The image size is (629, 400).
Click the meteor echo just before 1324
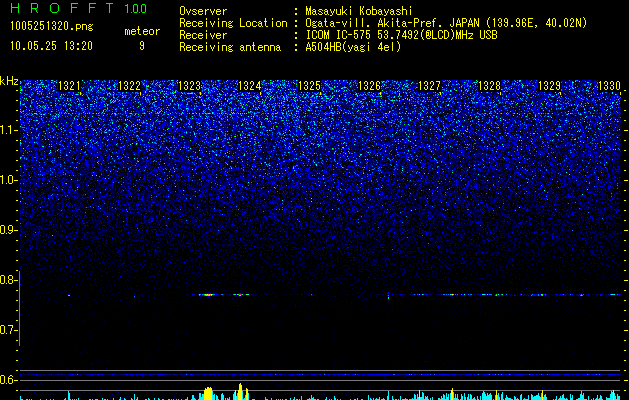pos(240,295)
